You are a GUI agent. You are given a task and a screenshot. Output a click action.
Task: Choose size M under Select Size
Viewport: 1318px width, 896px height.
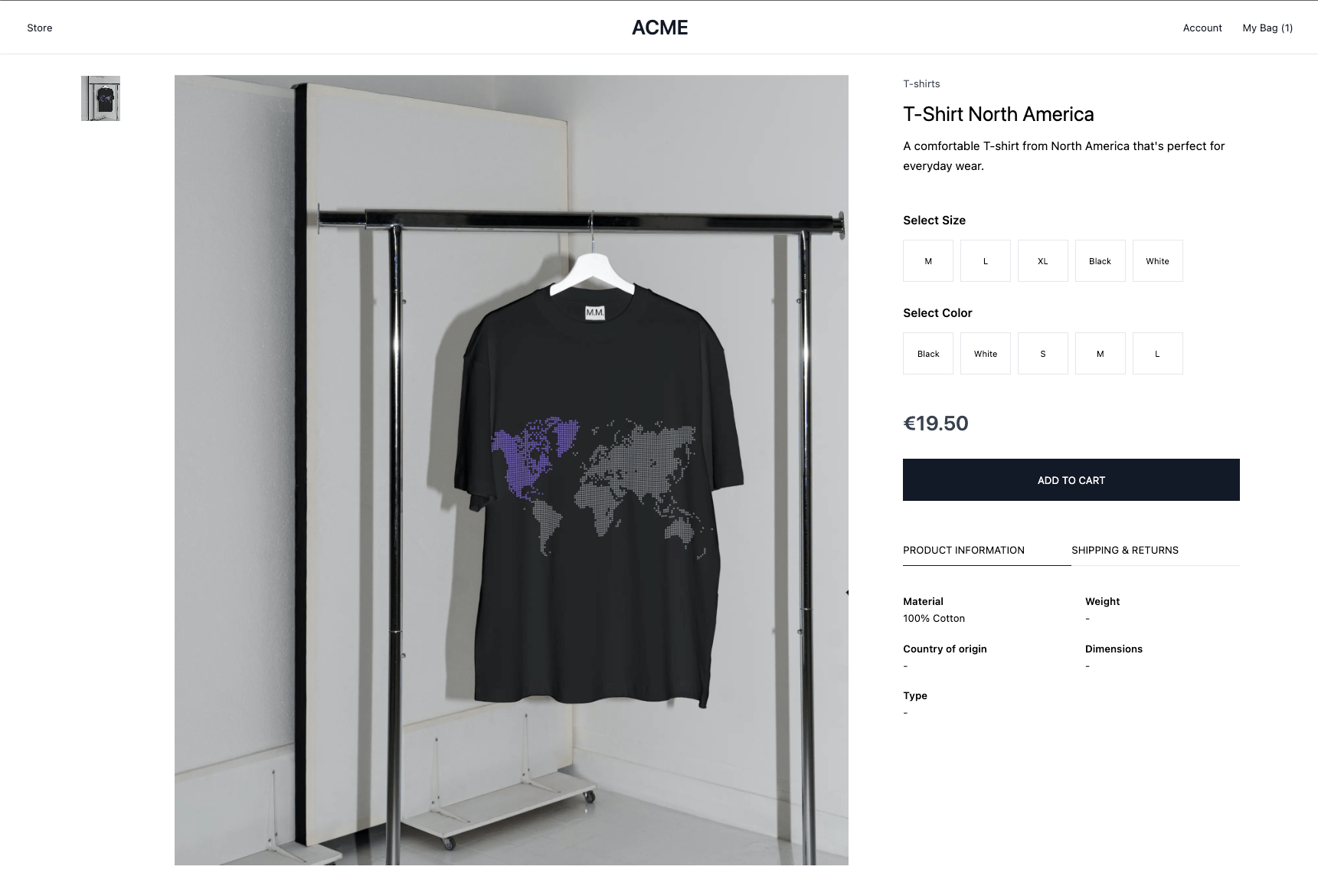928,261
